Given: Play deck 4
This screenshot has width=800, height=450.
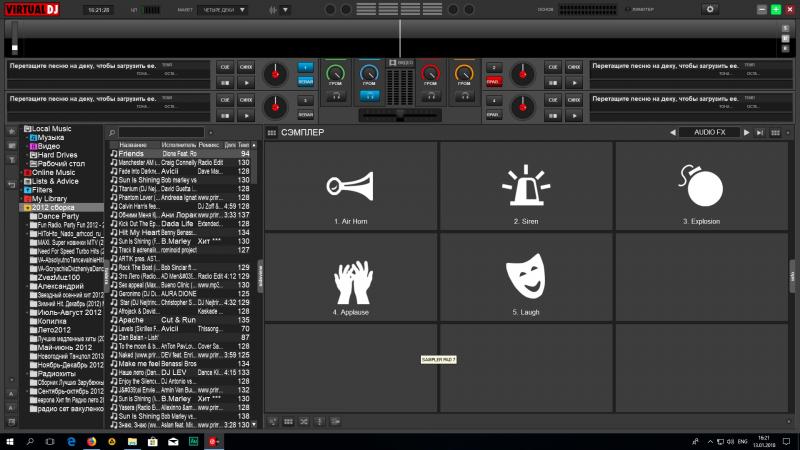Looking at the screenshot, I should pyautogui.click(x=574, y=116).
